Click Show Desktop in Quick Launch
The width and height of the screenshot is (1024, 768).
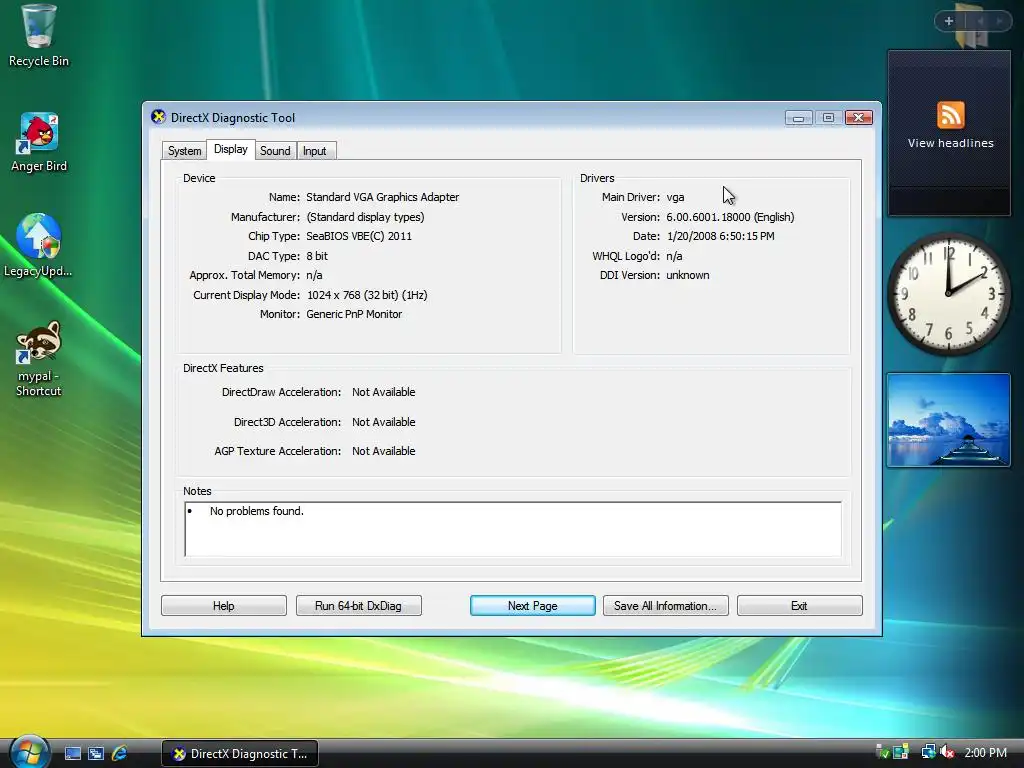72,754
